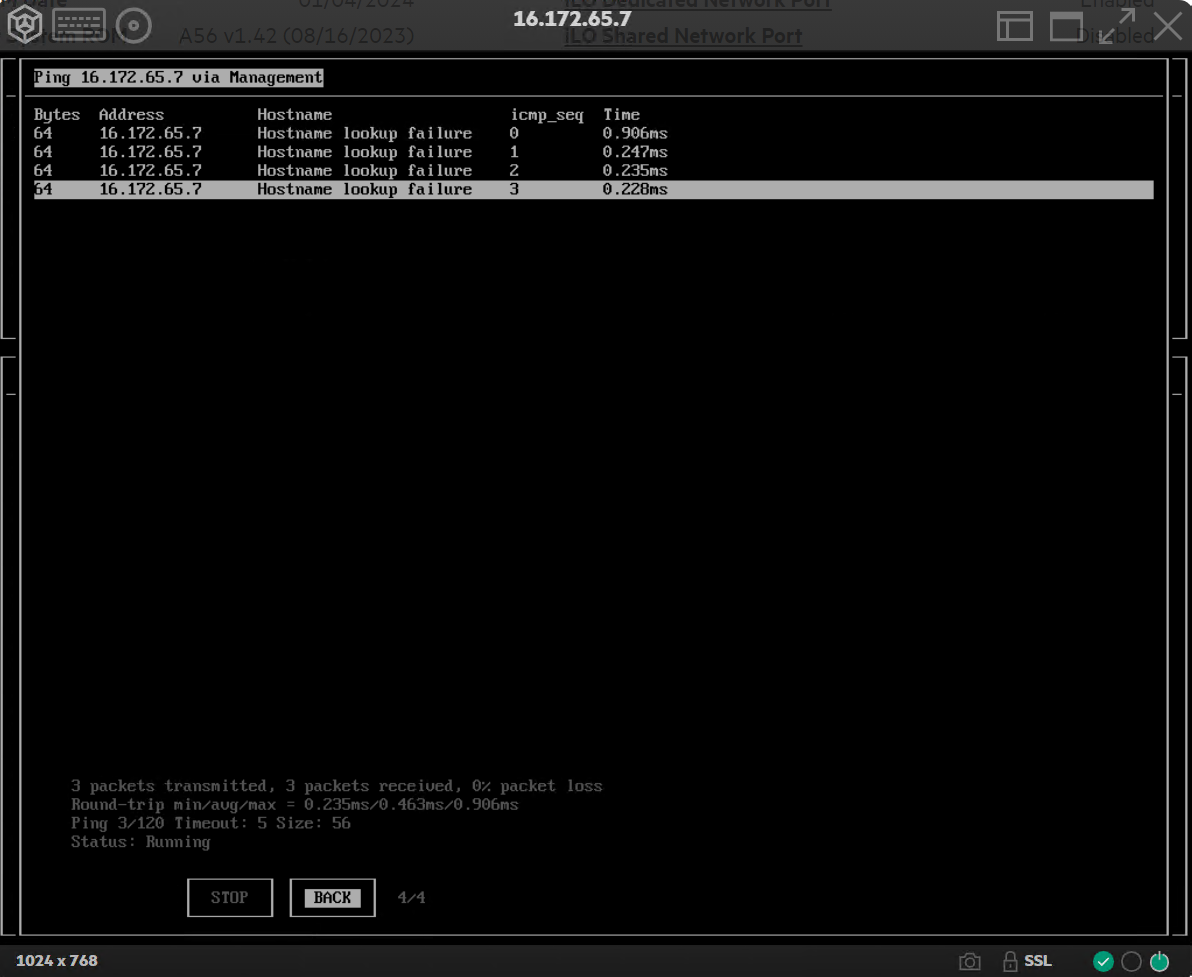
Task: Close the remote console with X
Action: point(1168,26)
